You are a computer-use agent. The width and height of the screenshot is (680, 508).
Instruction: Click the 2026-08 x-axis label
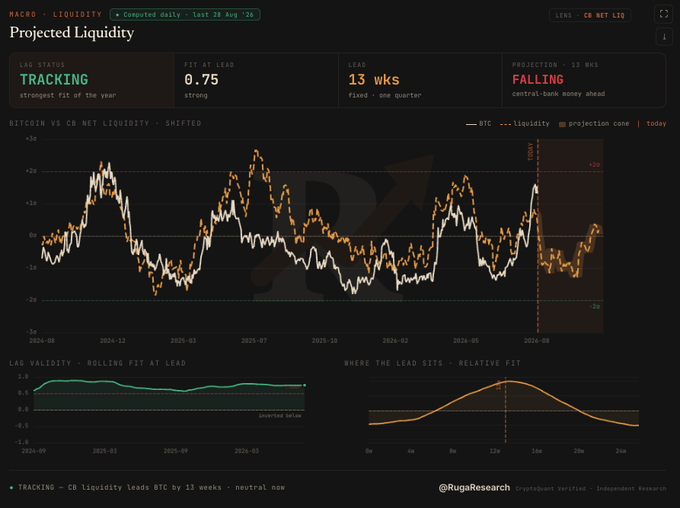point(536,341)
